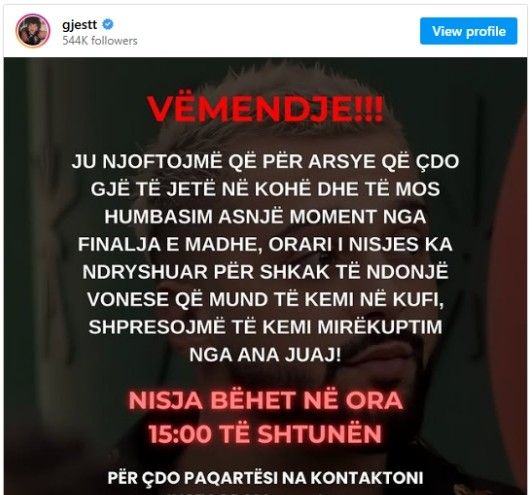Click the View profile button
Image resolution: width=532 pixels, height=495 pixels.
[x=469, y=31]
